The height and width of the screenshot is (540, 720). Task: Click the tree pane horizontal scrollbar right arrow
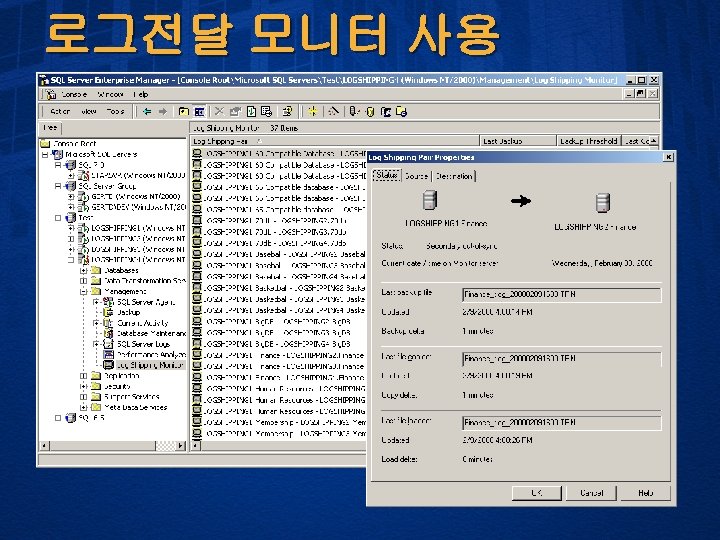tap(181, 445)
